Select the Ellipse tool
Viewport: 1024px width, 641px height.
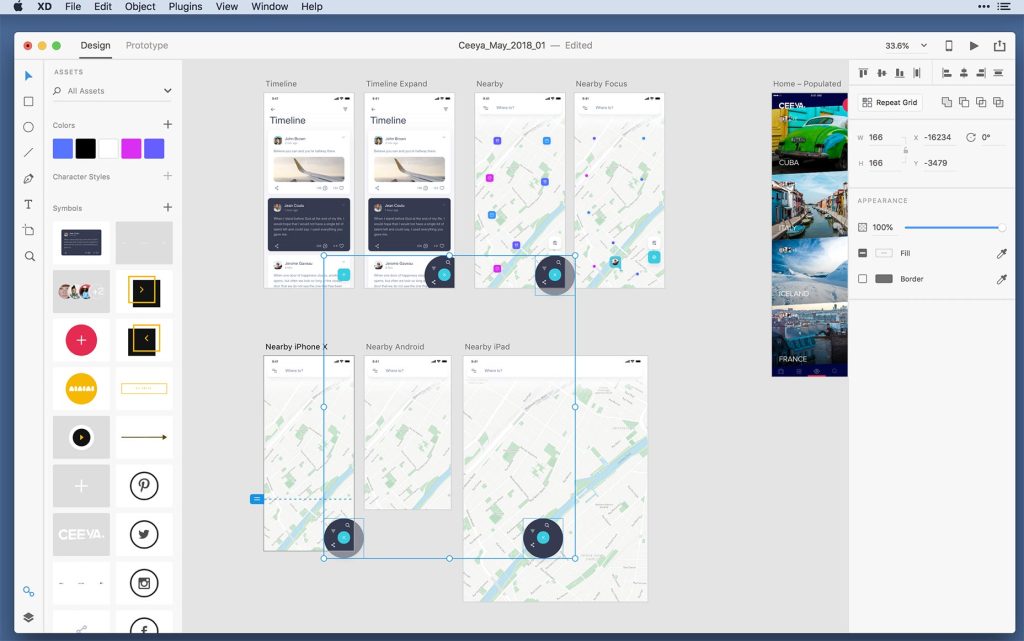click(28, 127)
